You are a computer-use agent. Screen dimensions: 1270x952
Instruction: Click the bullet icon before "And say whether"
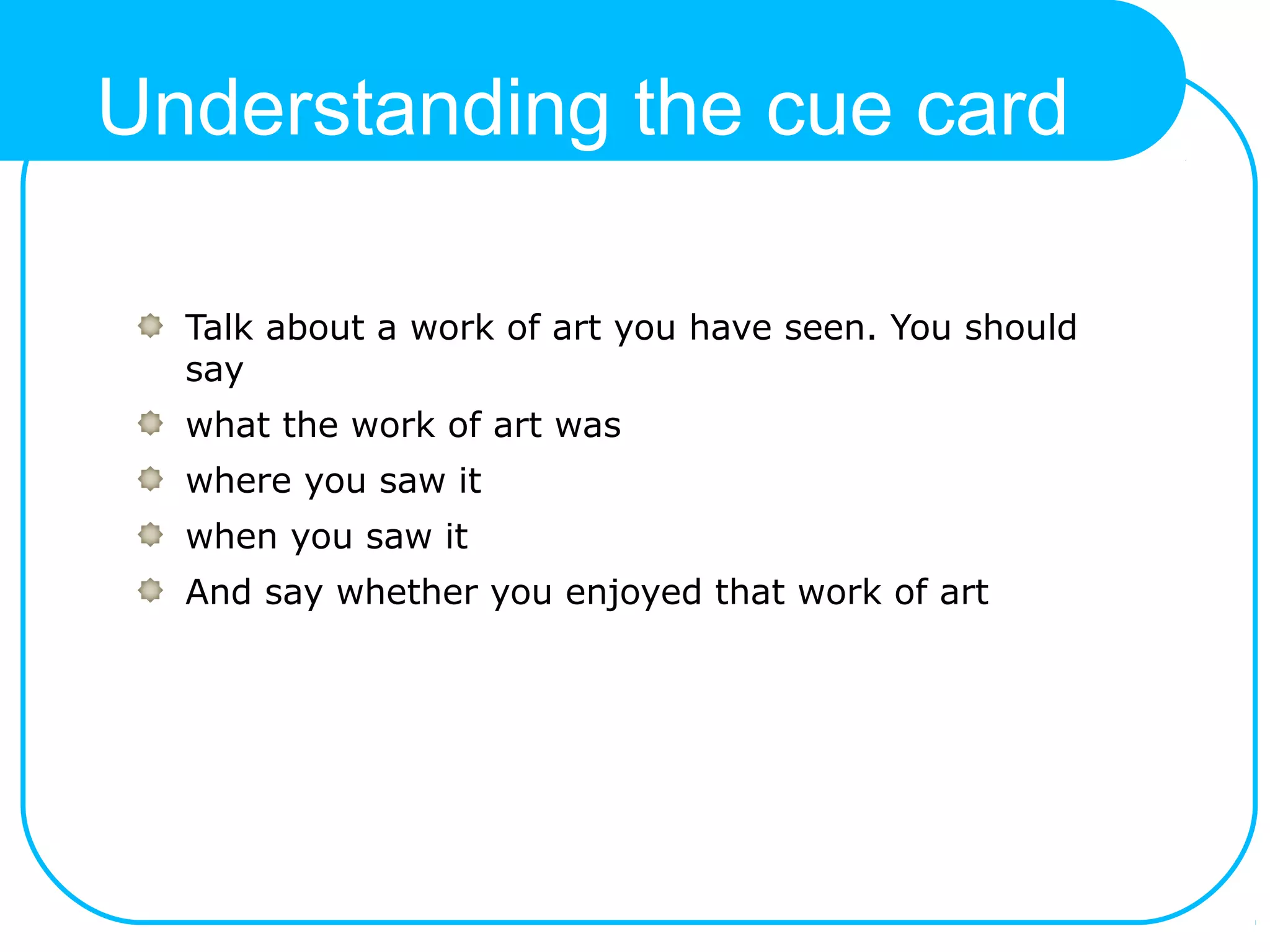150,590
